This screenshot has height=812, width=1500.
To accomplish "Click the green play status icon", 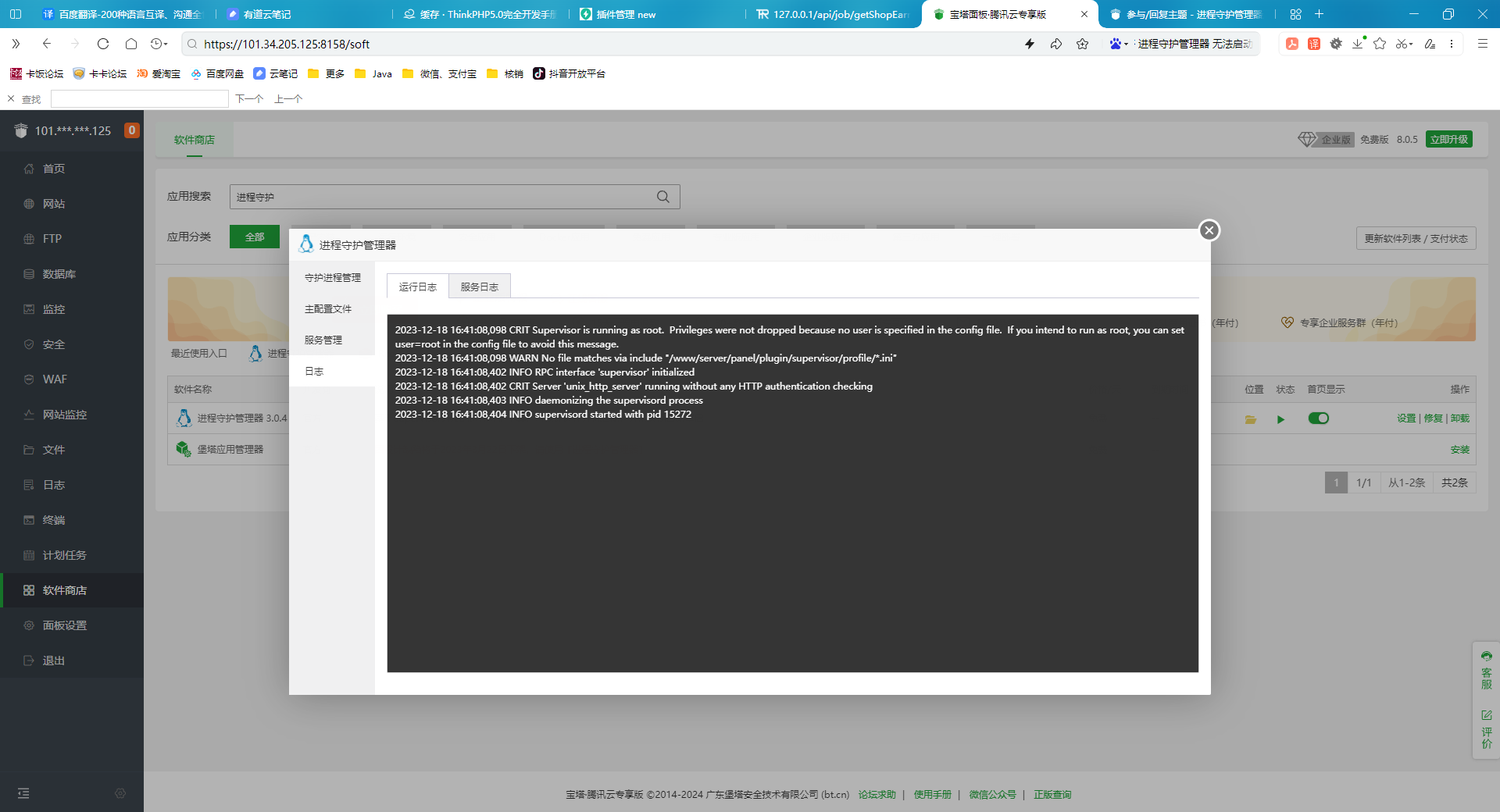I will point(1280,419).
